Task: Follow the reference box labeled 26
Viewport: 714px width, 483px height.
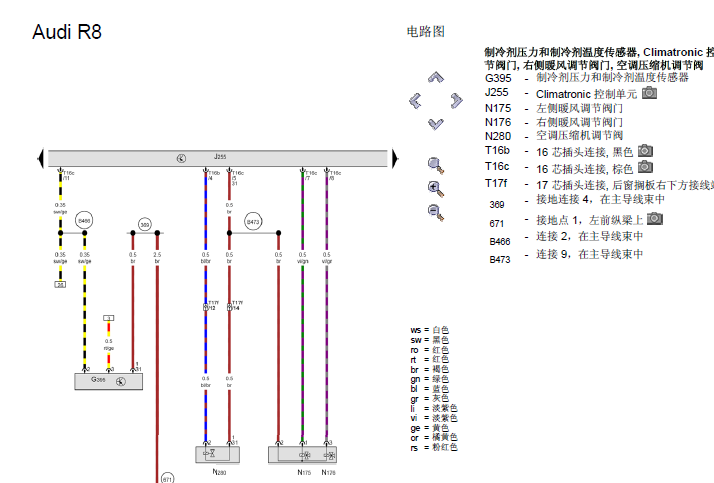Action: pos(60,285)
